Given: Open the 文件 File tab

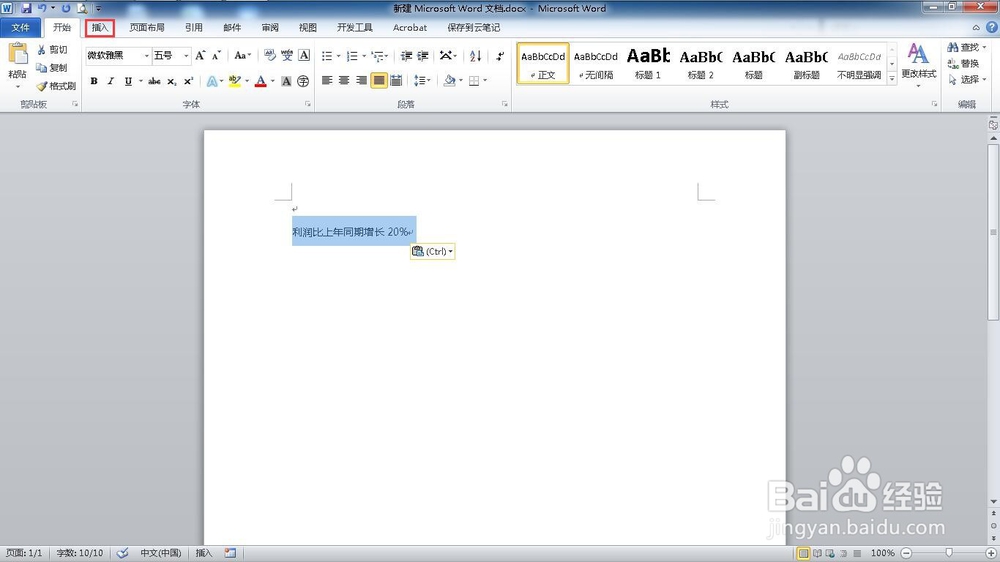Looking at the screenshot, I should tap(20, 27).
